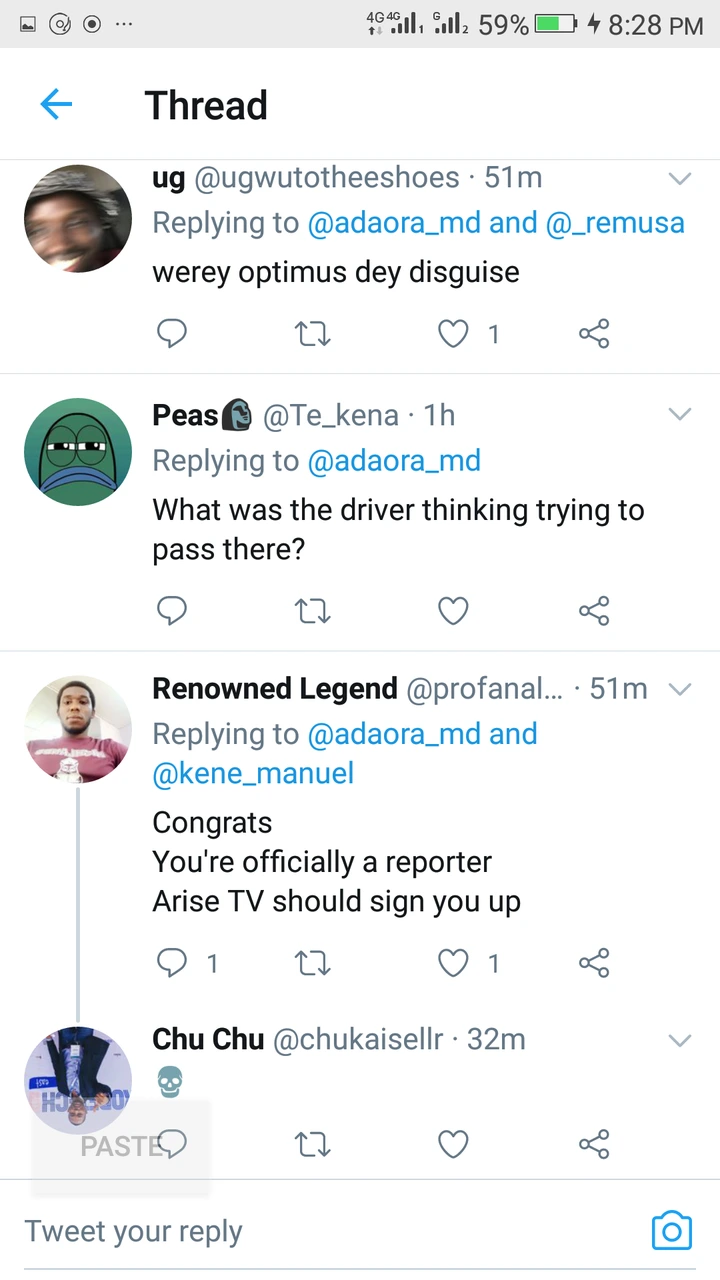Like ug's tweet

click(x=454, y=333)
